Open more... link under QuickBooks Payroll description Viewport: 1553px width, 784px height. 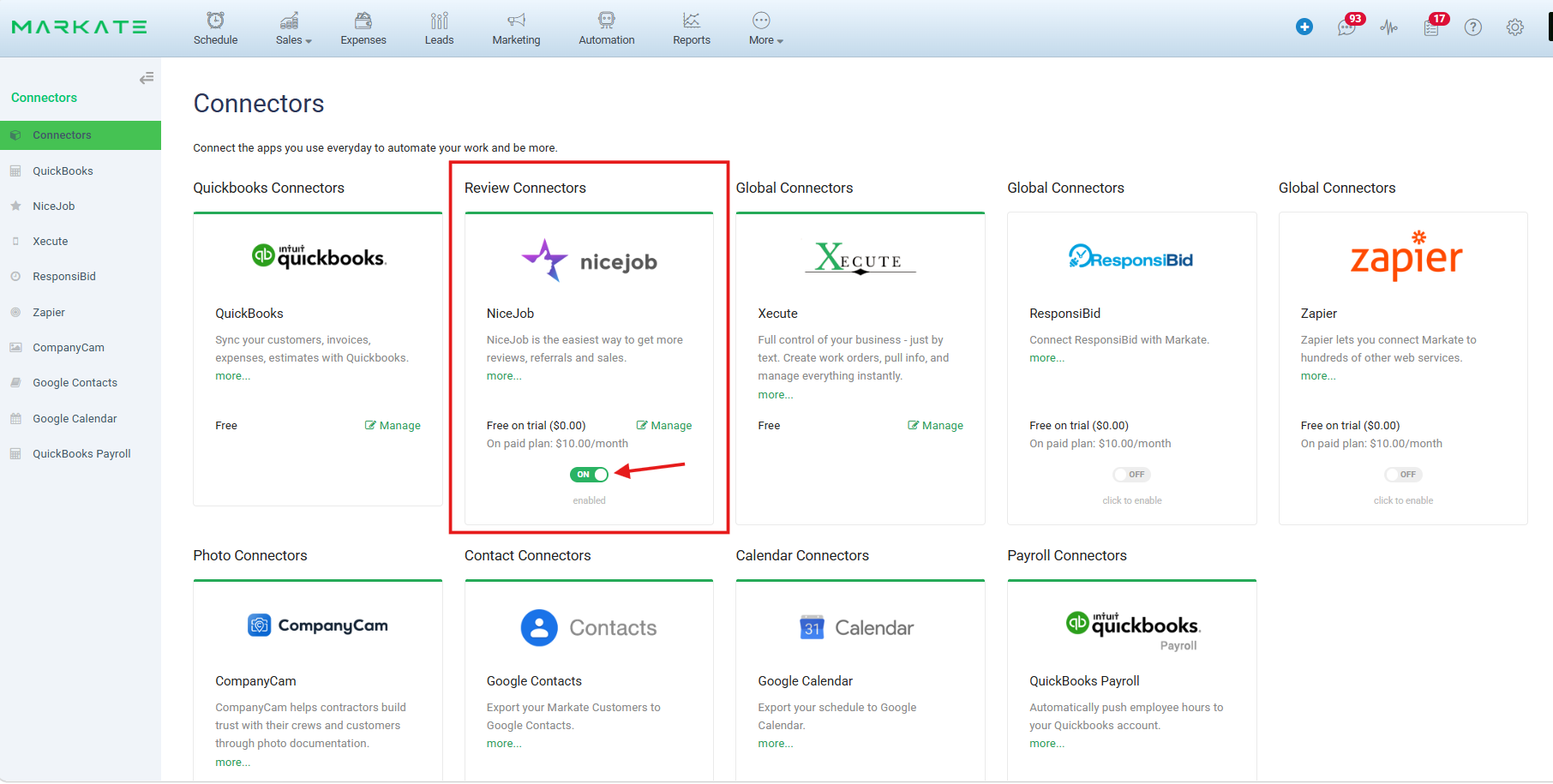(x=1047, y=744)
